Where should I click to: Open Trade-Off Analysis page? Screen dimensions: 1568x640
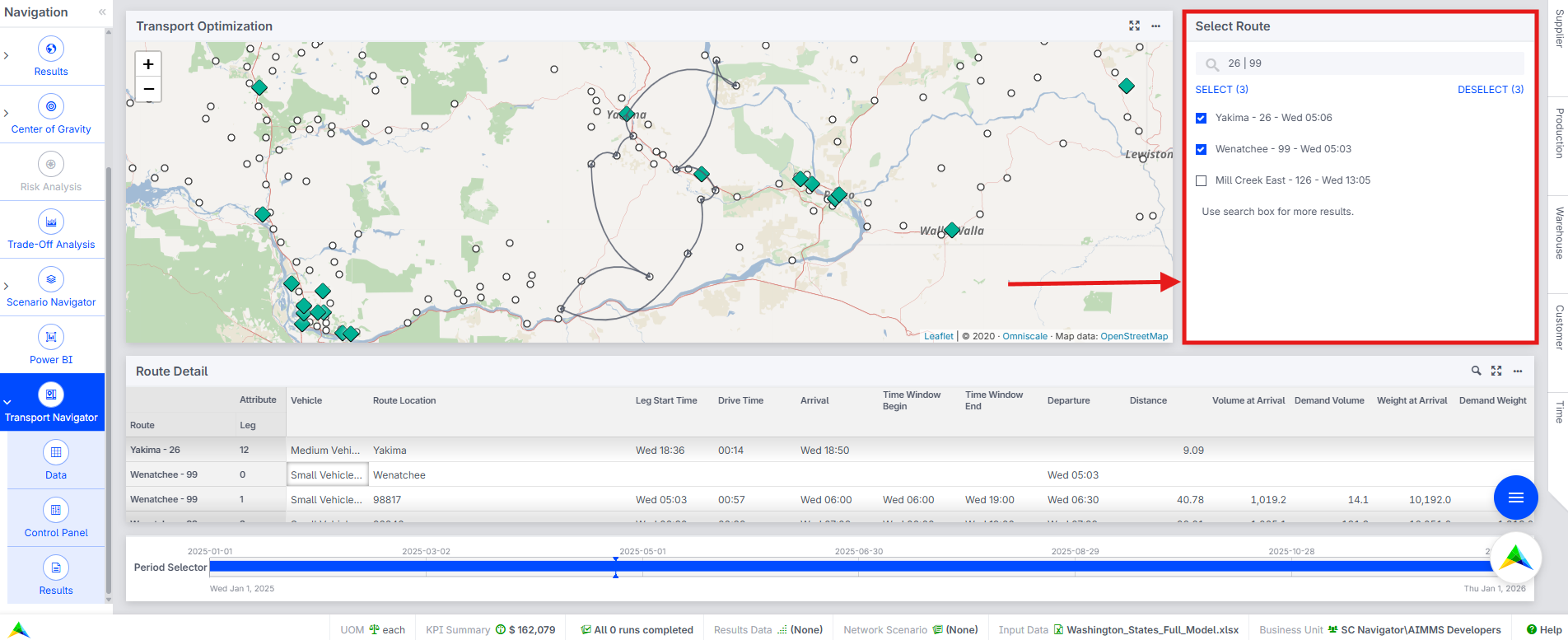51,230
